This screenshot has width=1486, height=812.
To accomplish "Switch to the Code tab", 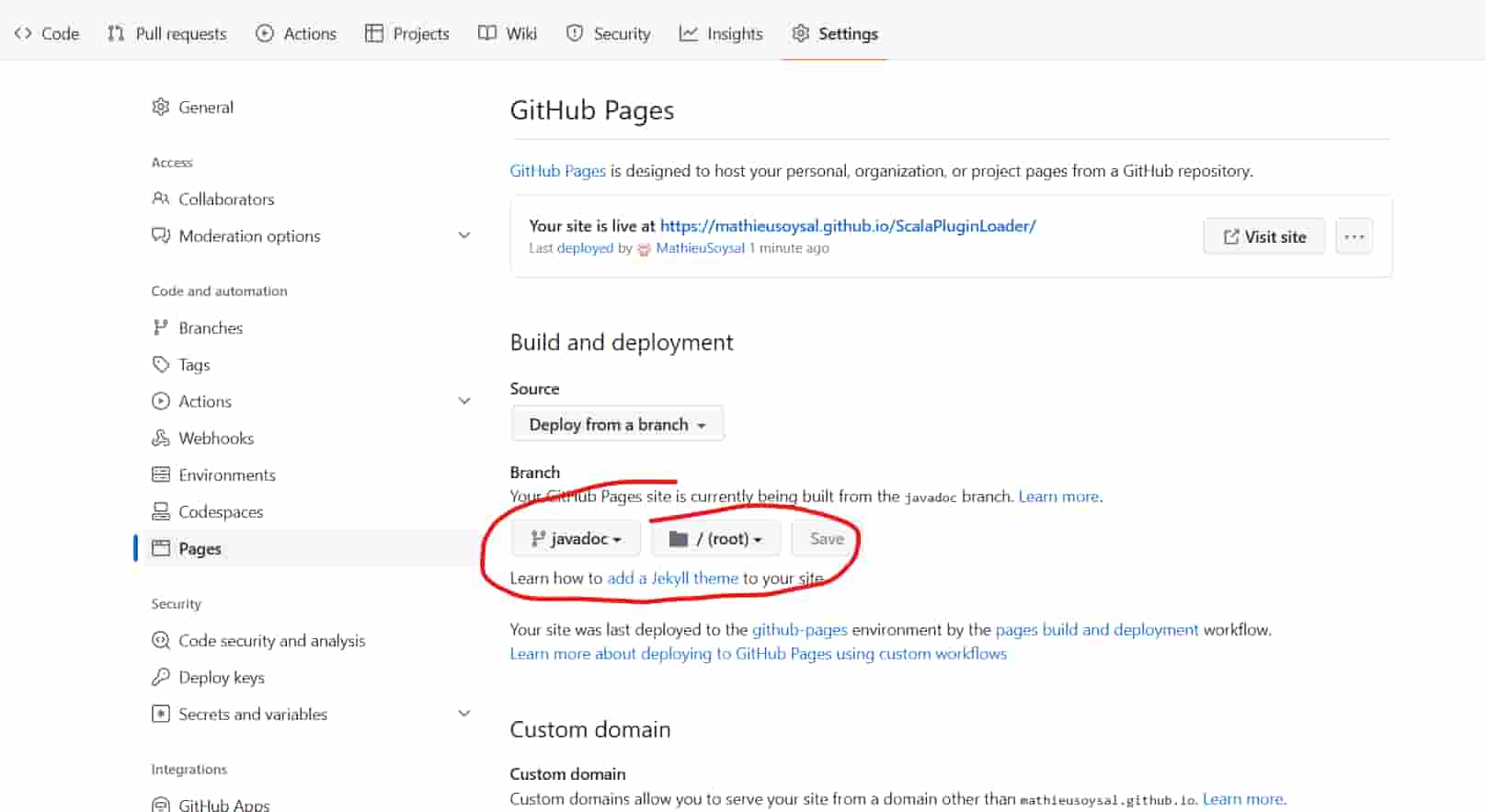I will point(47,34).
